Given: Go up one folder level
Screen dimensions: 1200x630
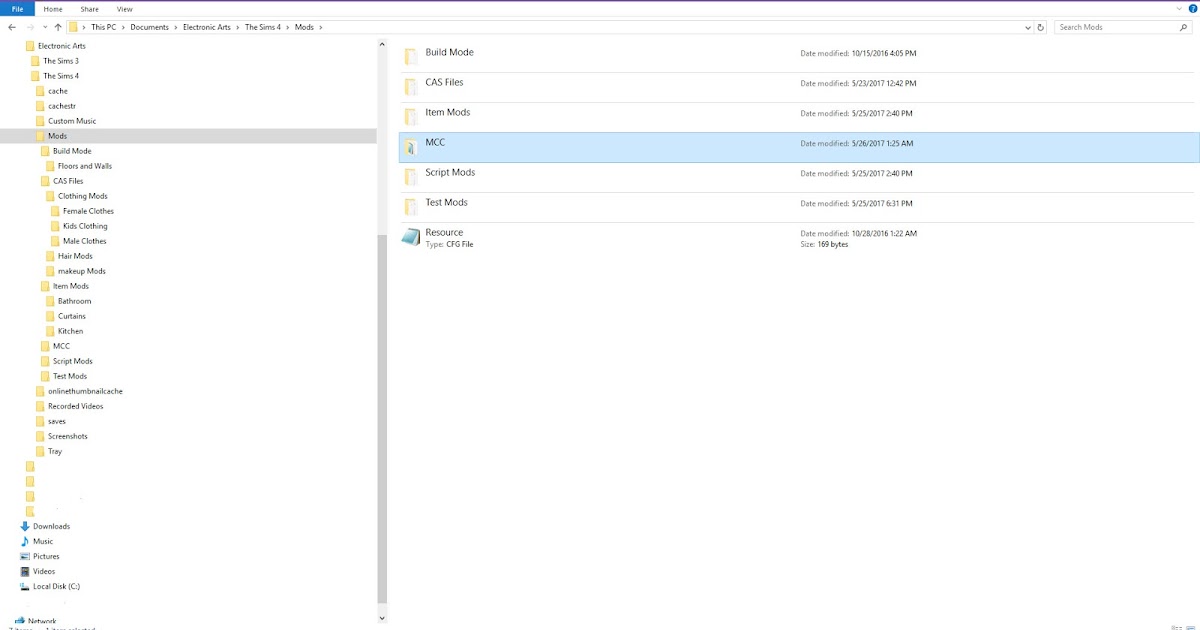Looking at the screenshot, I should [58, 27].
